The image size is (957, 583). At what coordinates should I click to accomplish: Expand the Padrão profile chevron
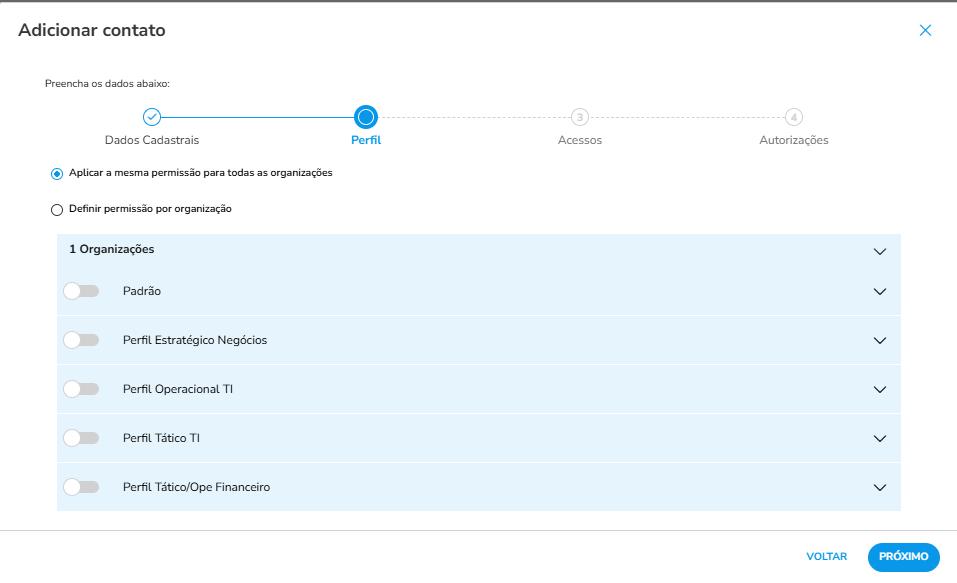point(879,292)
